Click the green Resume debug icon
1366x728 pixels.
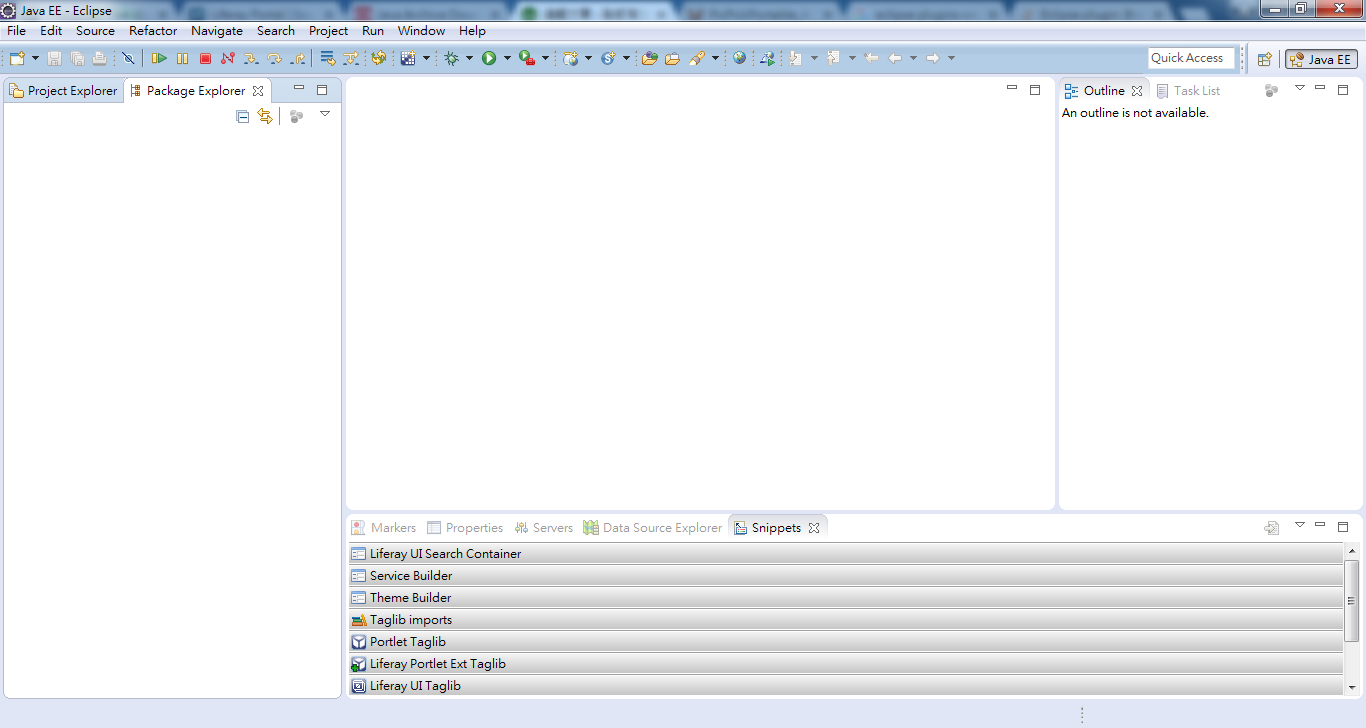(159, 58)
